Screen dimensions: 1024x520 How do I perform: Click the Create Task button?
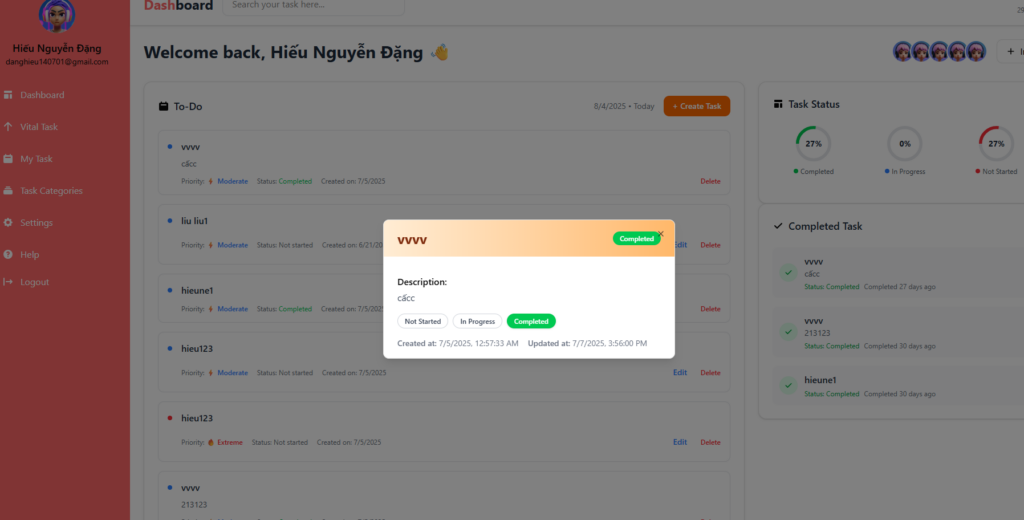coord(697,106)
